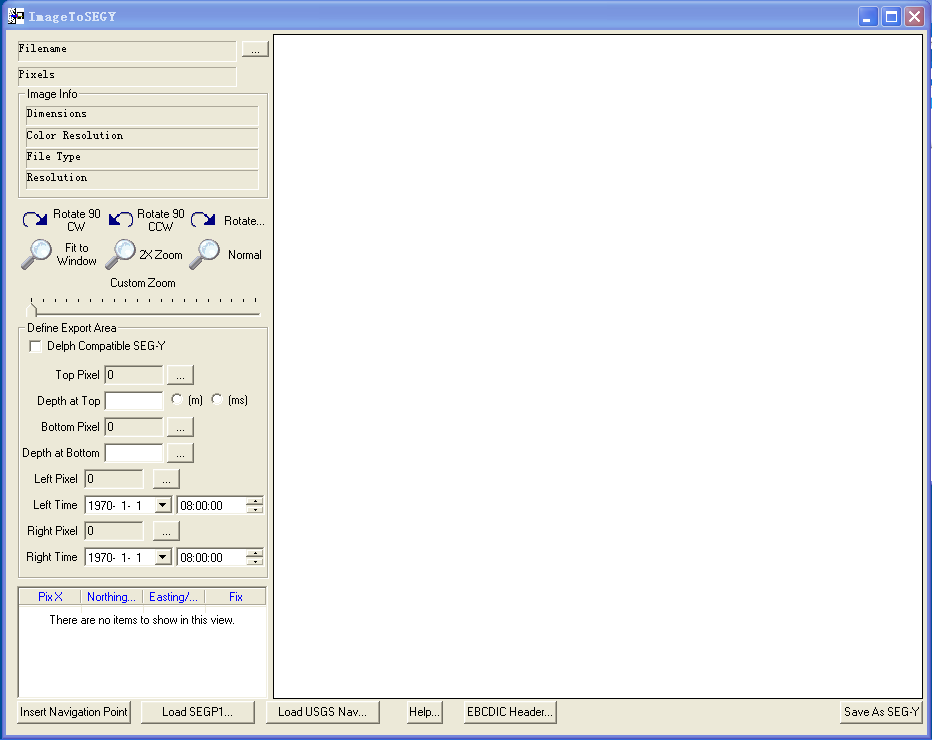Browse for a file next to Filename

point(255,49)
